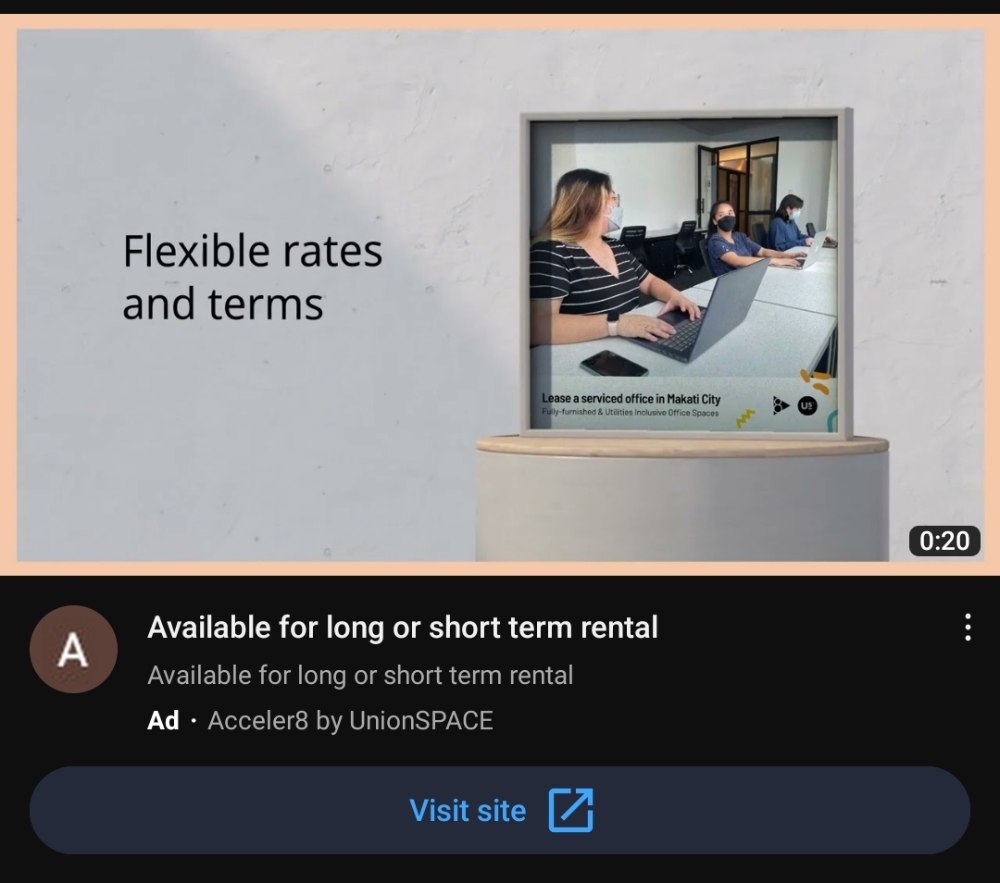Viewport: 1000px width, 883px height.
Task: Open Acceler8 by UnionSPACE advertiser name
Action: 350,721
